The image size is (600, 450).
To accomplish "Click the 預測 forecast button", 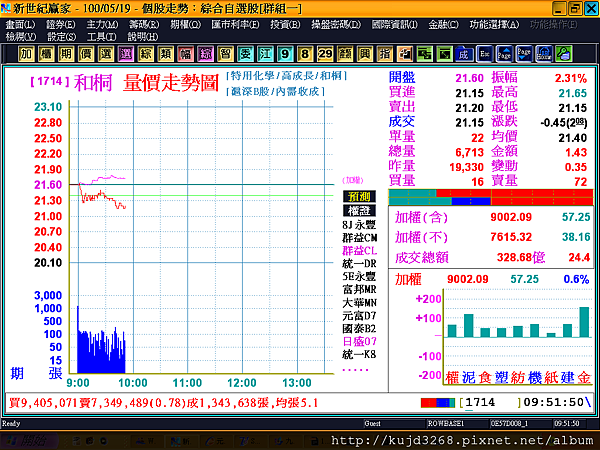I will click(359, 197).
